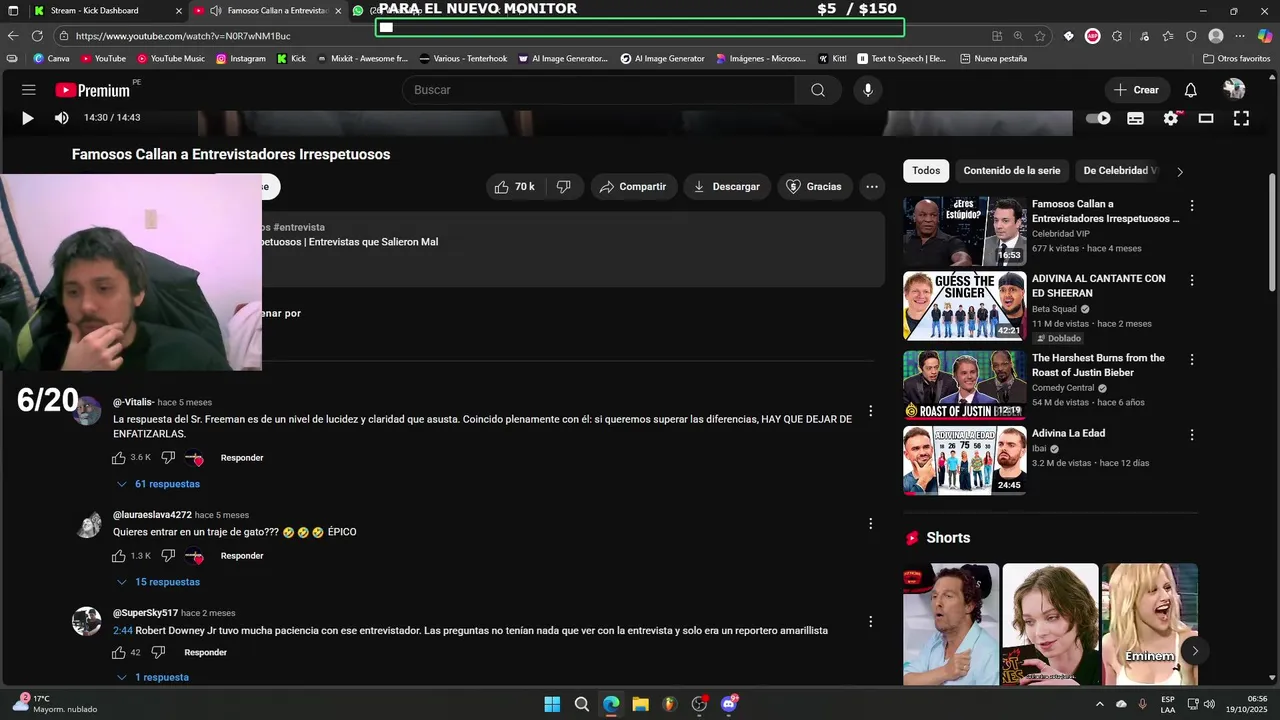
Task: Like the comment by @lauraeslava4272
Action: [x=119, y=556]
